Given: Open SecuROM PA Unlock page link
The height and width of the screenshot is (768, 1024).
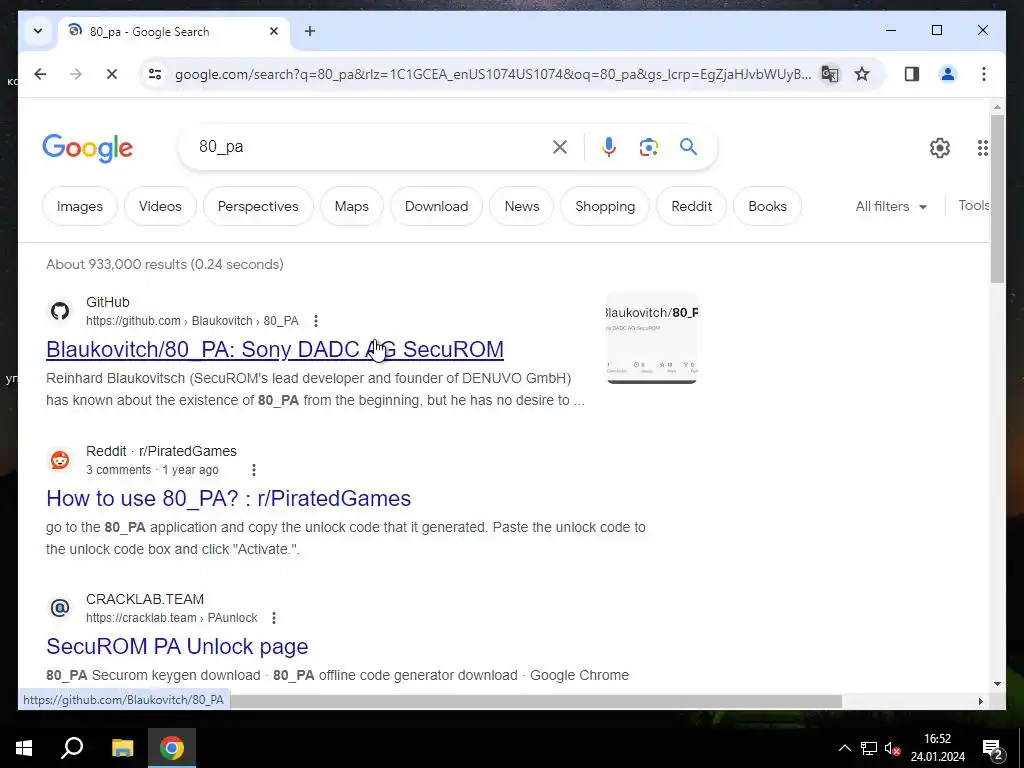Looking at the screenshot, I should 177,647.
